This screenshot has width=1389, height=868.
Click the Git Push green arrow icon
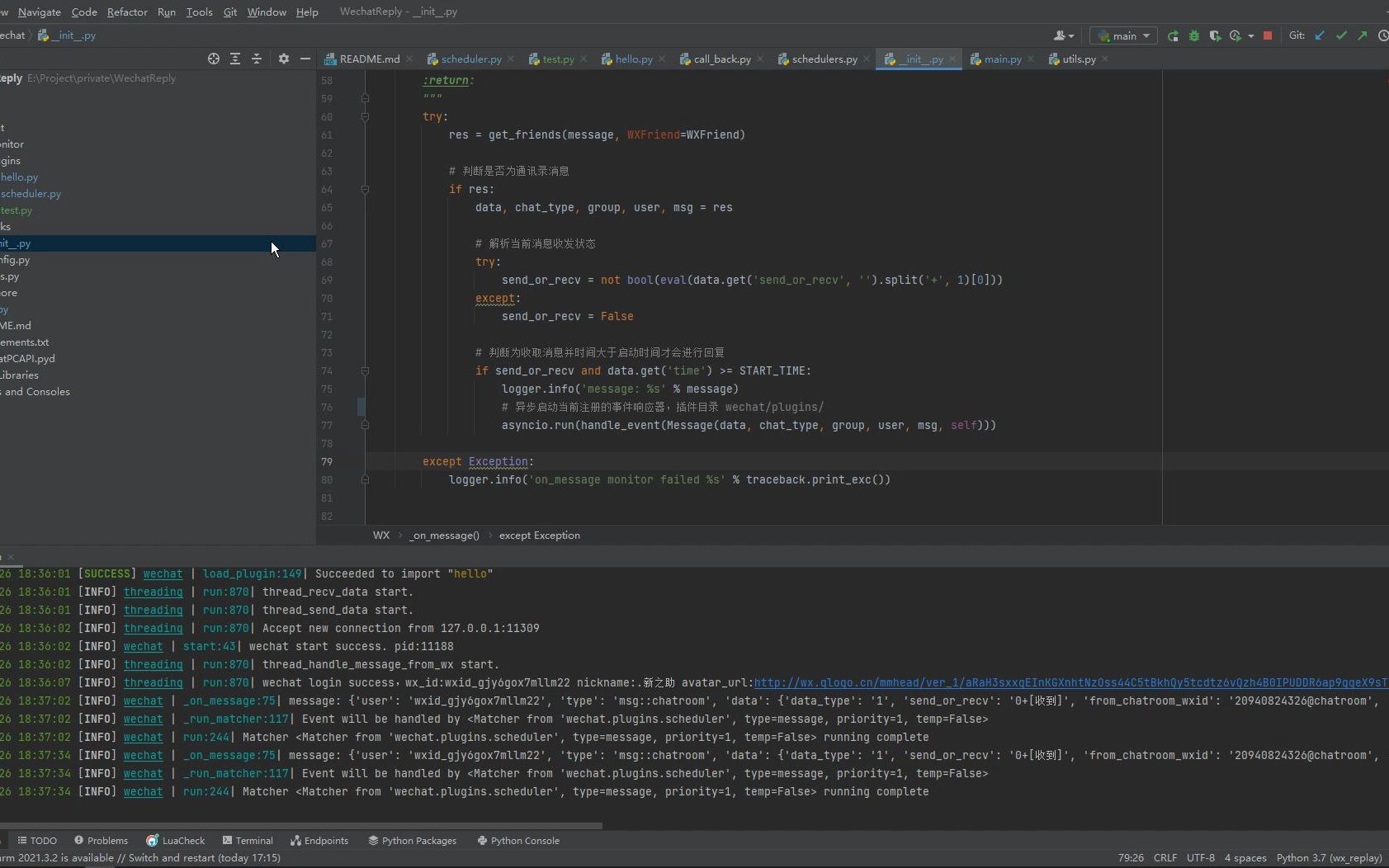coord(1363,35)
